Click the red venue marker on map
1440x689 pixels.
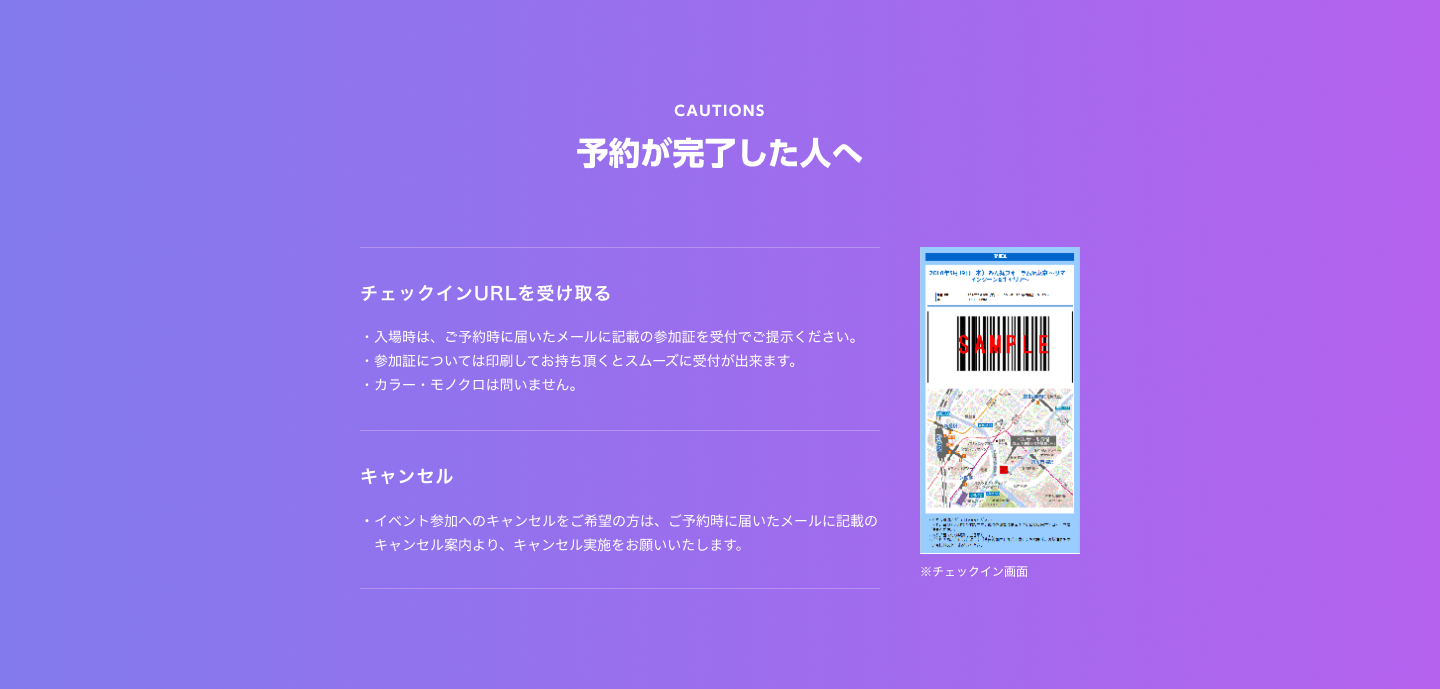tap(1004, 469)
